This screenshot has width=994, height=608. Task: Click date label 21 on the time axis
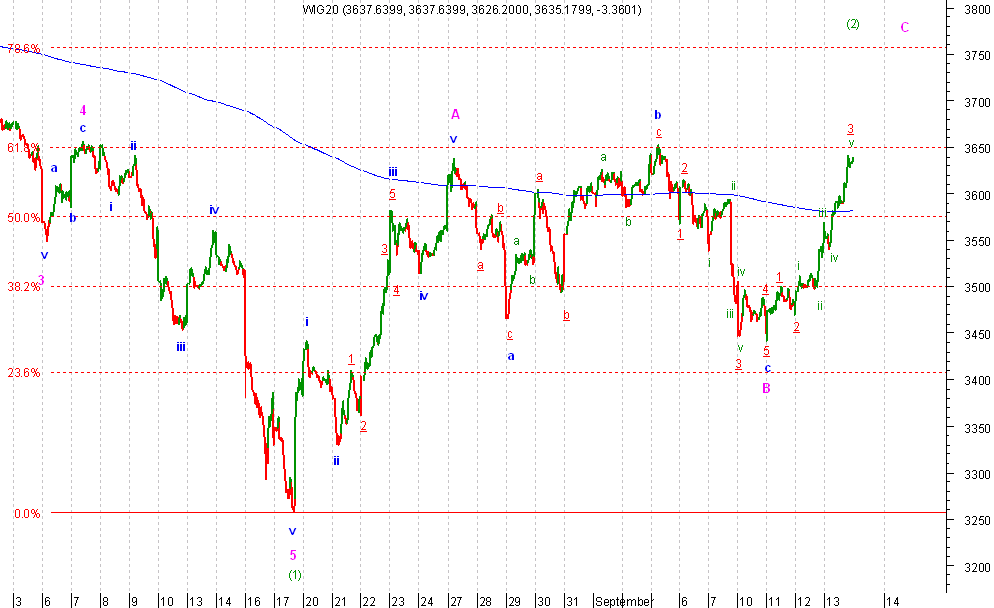coord(340,601)
